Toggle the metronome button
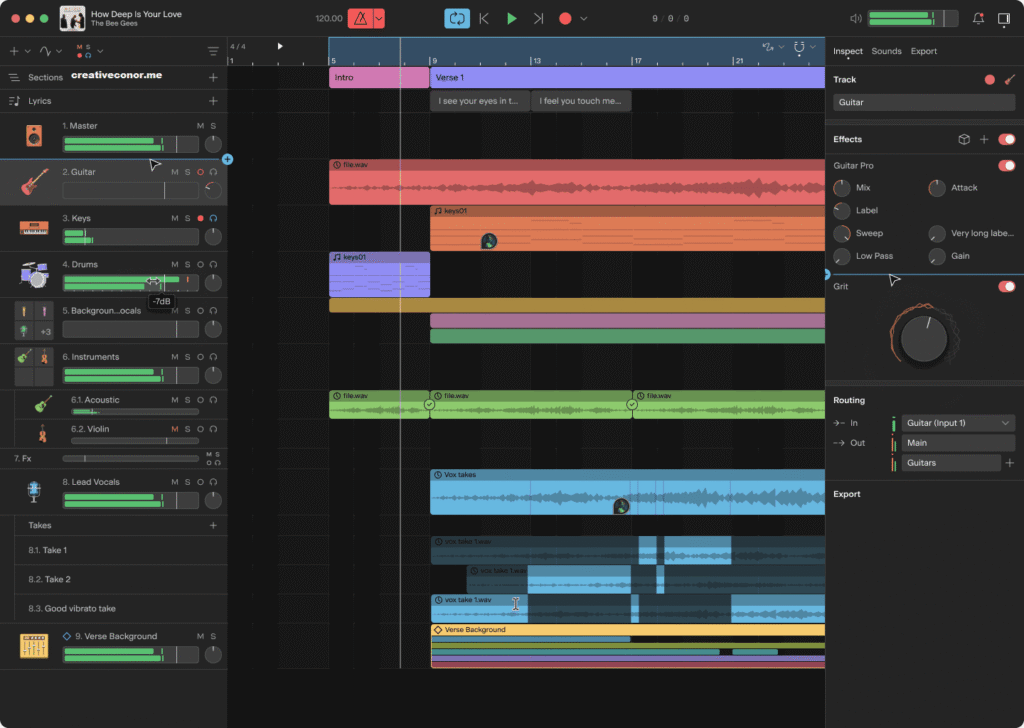Viewport: 1024px width, 728px height. pos(360,18)
